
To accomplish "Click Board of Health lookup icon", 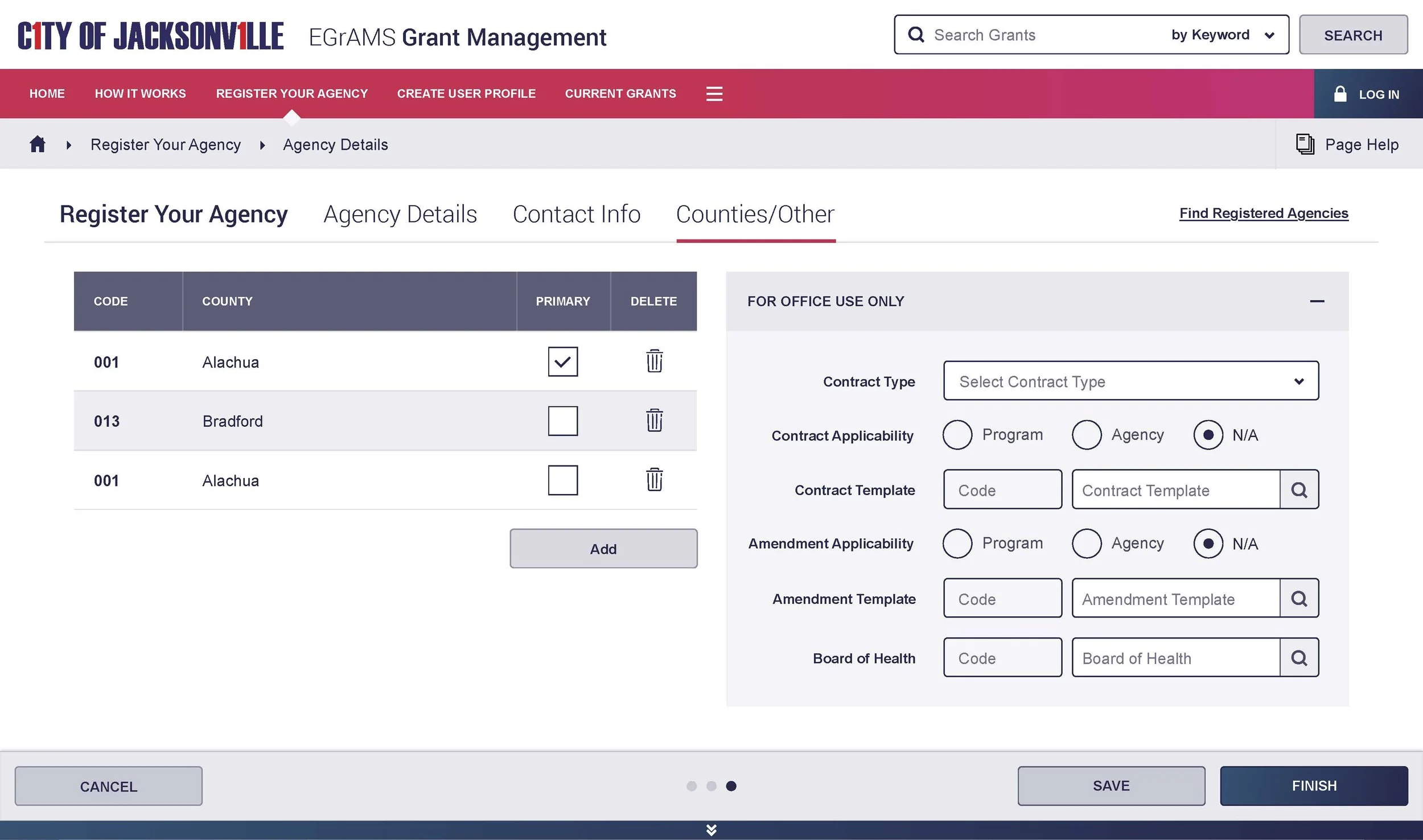I will [1298, 657].
